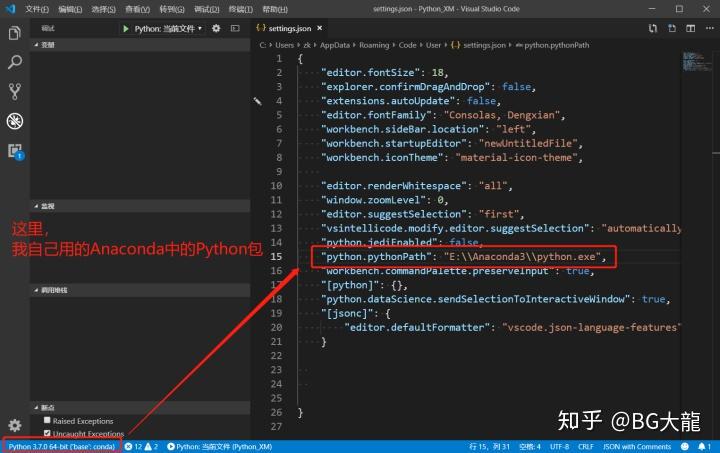The height and width of the screenshot is (453, 720).
Task: Open the Go menu
Action: (172, 9)
